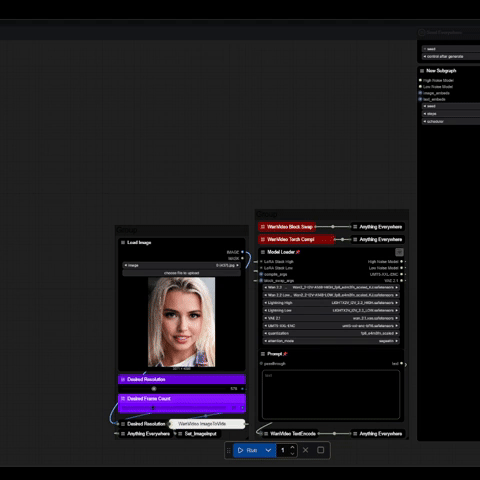Viewport: 480px width, 480px height.
Task: Click the square icon at the end of the run toolbar
Action: tap(321, 450)
